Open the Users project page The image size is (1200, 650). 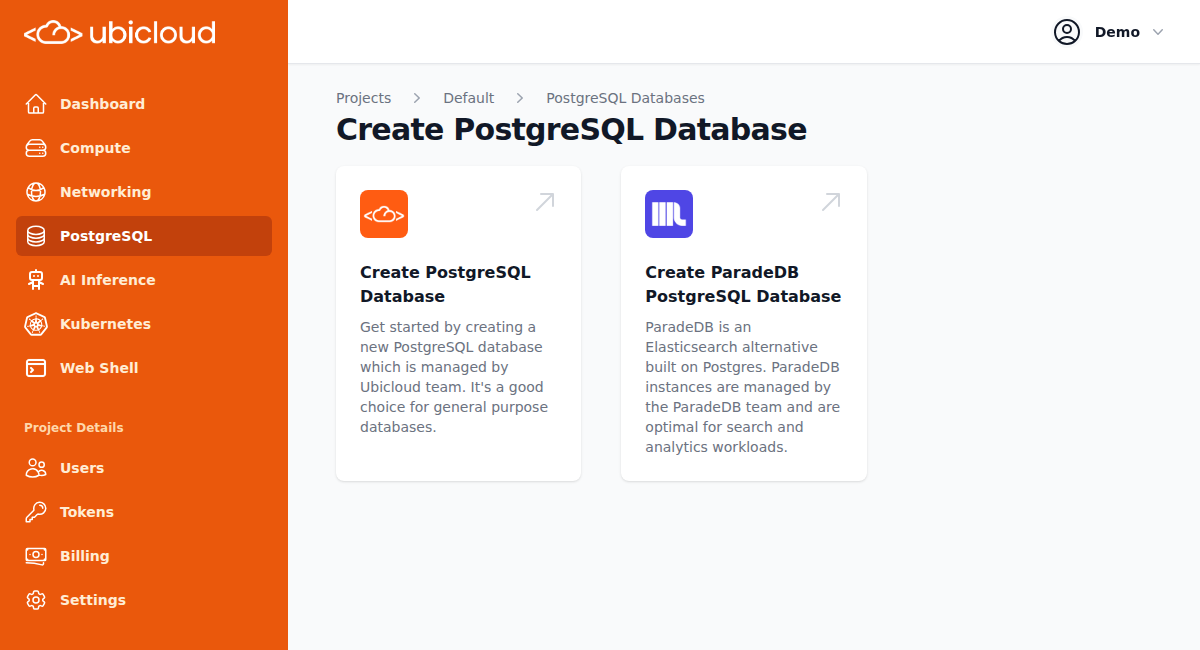click(x=144, y=468)
